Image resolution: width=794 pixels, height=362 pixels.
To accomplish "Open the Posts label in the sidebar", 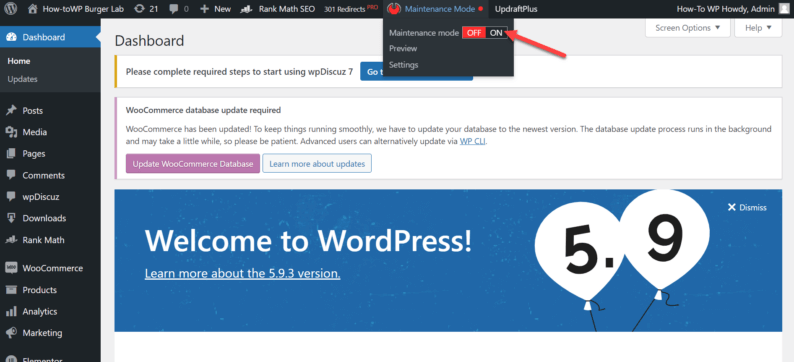I will (32, 110).
